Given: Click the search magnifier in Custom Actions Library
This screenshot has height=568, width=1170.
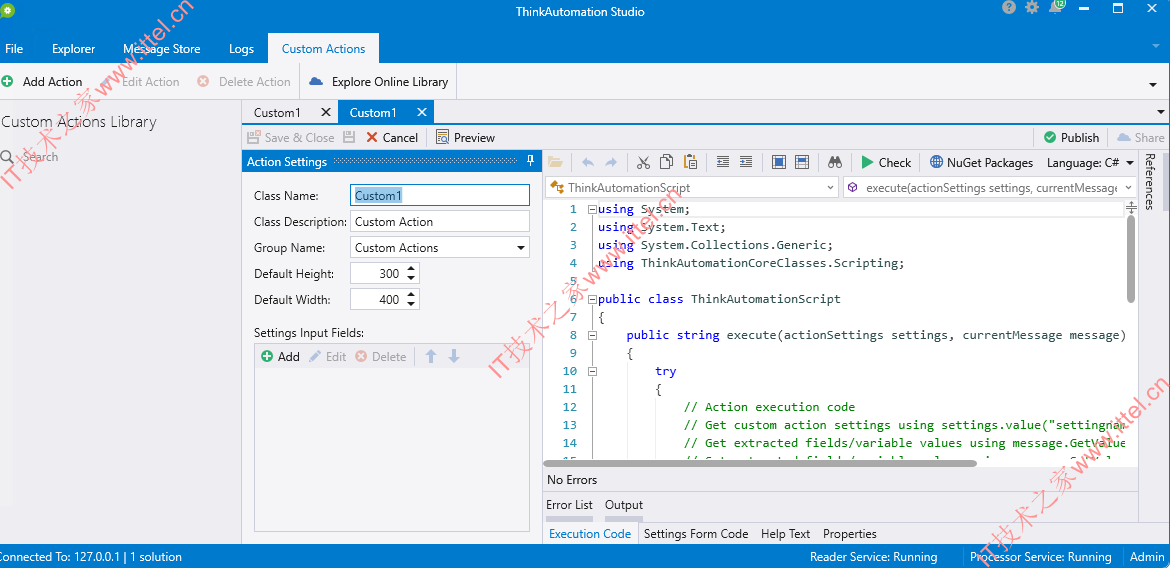Looking at the screenshot, I should pyautogui.click(x=7, y=157).
